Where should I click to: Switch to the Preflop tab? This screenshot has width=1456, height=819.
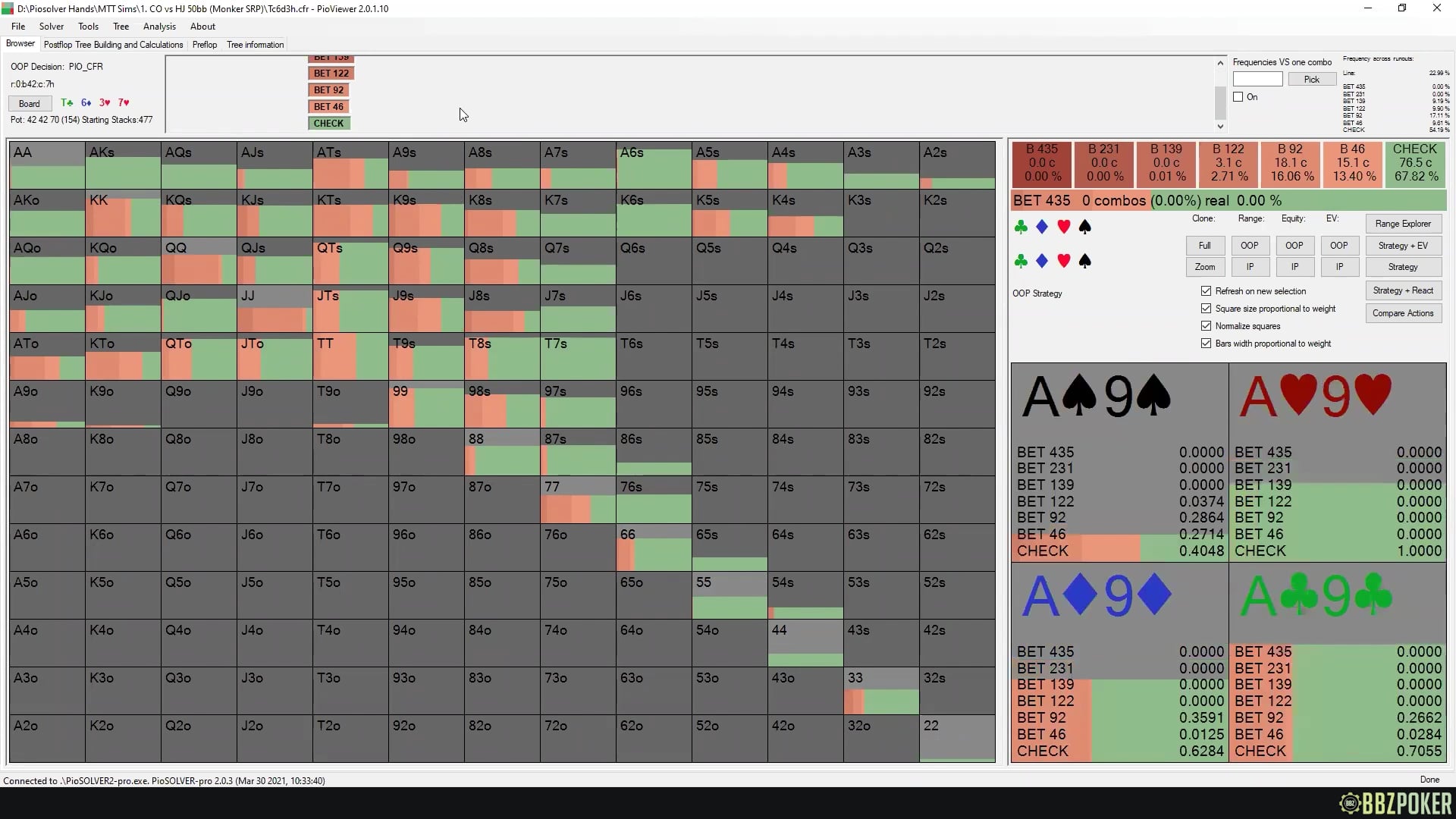point(204,45)
